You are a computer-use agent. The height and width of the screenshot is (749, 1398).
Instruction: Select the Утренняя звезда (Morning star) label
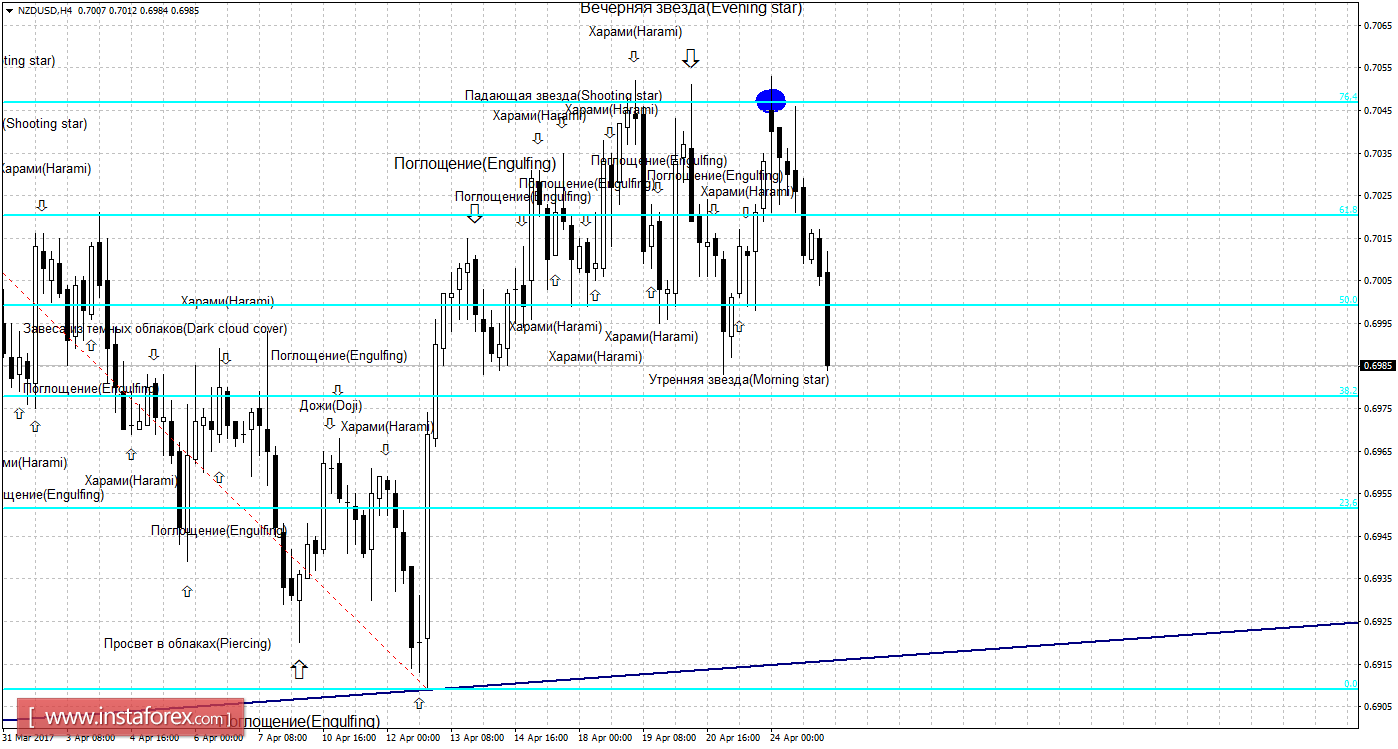(x=739, y=379)
